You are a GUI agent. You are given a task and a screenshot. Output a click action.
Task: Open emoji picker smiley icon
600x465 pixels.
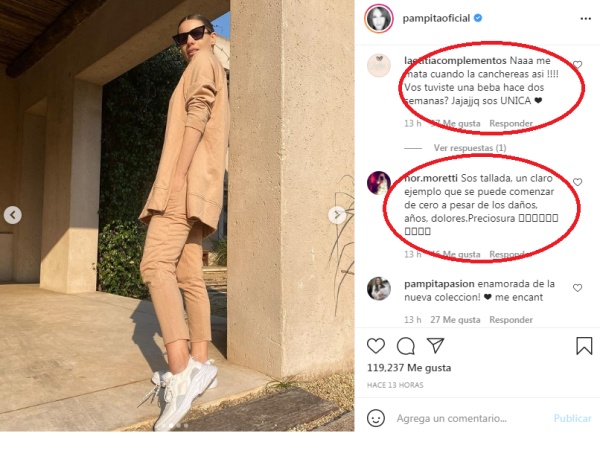pos(376,418)
